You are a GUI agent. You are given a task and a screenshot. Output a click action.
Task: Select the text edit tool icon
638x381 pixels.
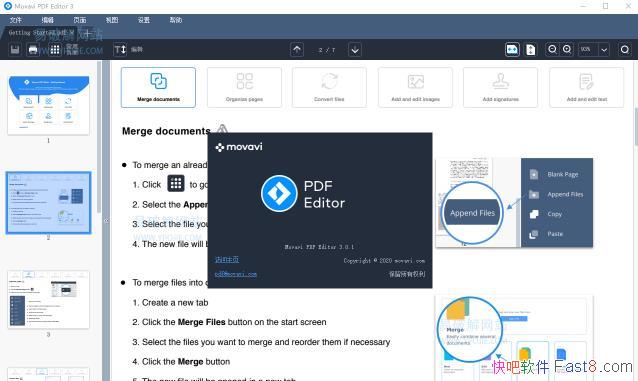tap(120, 50)
